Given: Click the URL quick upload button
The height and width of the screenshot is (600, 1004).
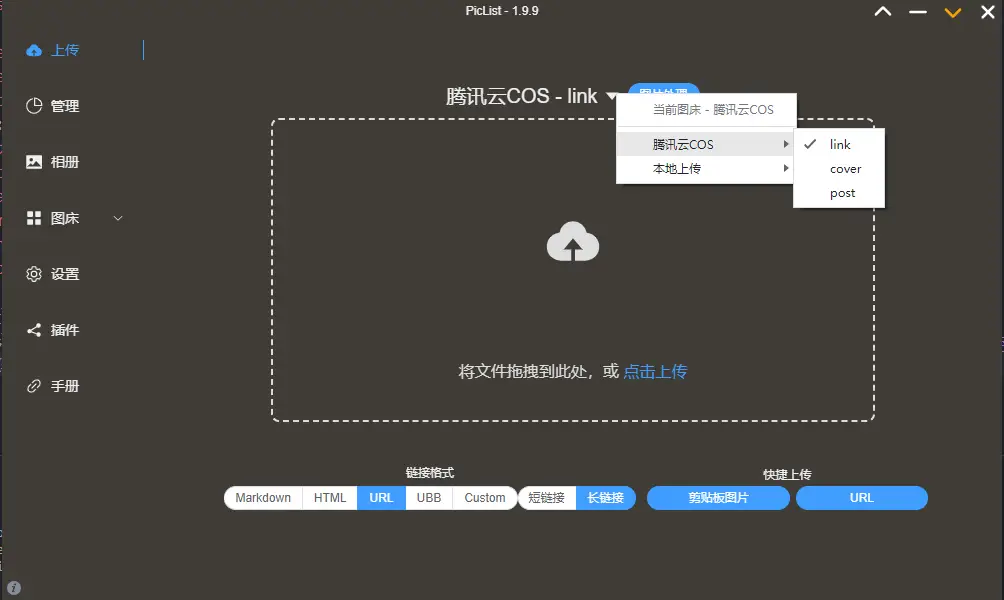Looking at the screenshot, I should [861, 498].
